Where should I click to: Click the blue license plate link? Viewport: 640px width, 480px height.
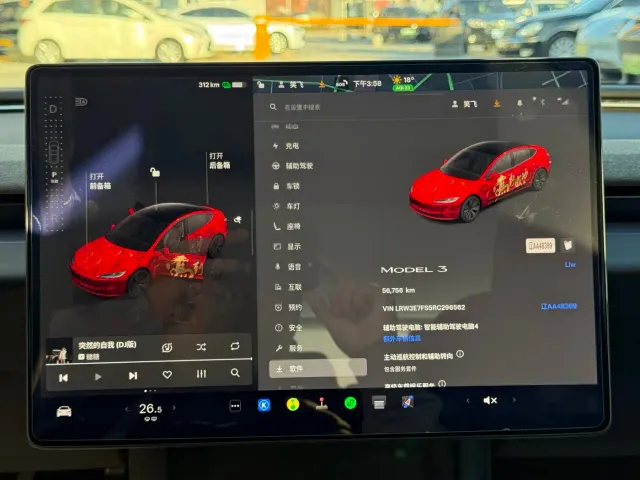click(x=559, y=306)
